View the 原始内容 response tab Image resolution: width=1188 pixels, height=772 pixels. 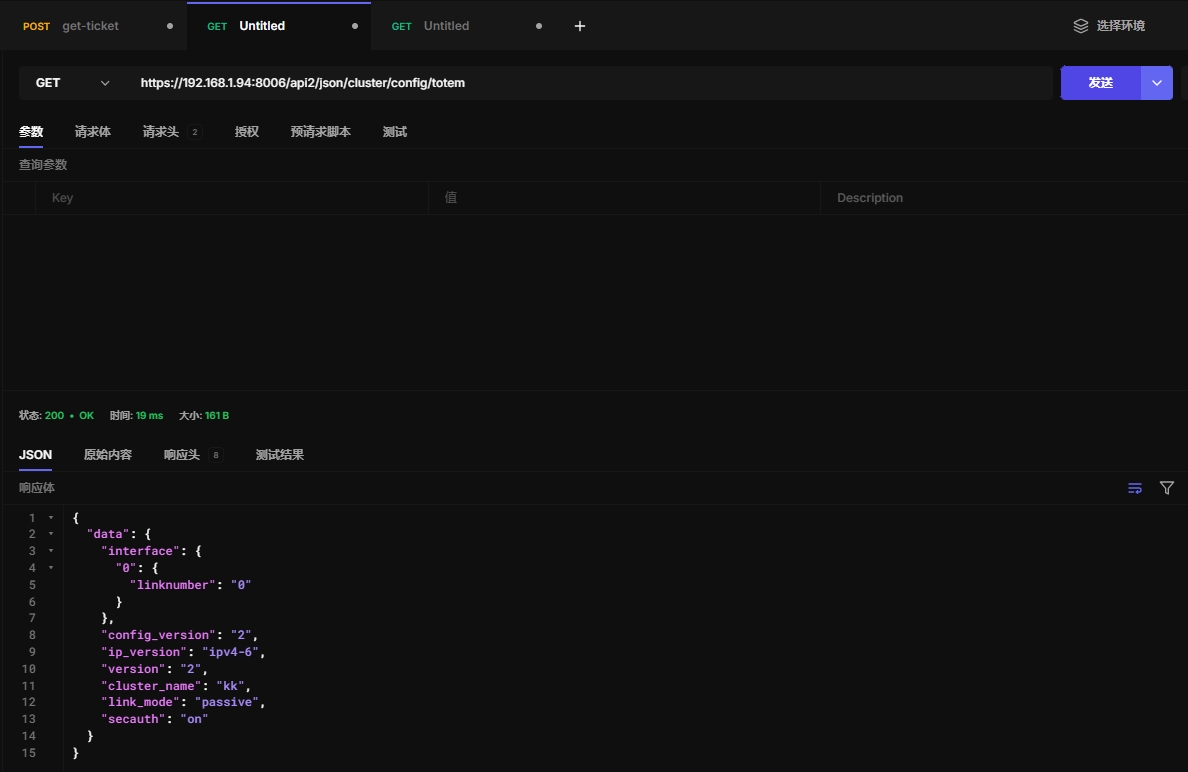point(107,455)
